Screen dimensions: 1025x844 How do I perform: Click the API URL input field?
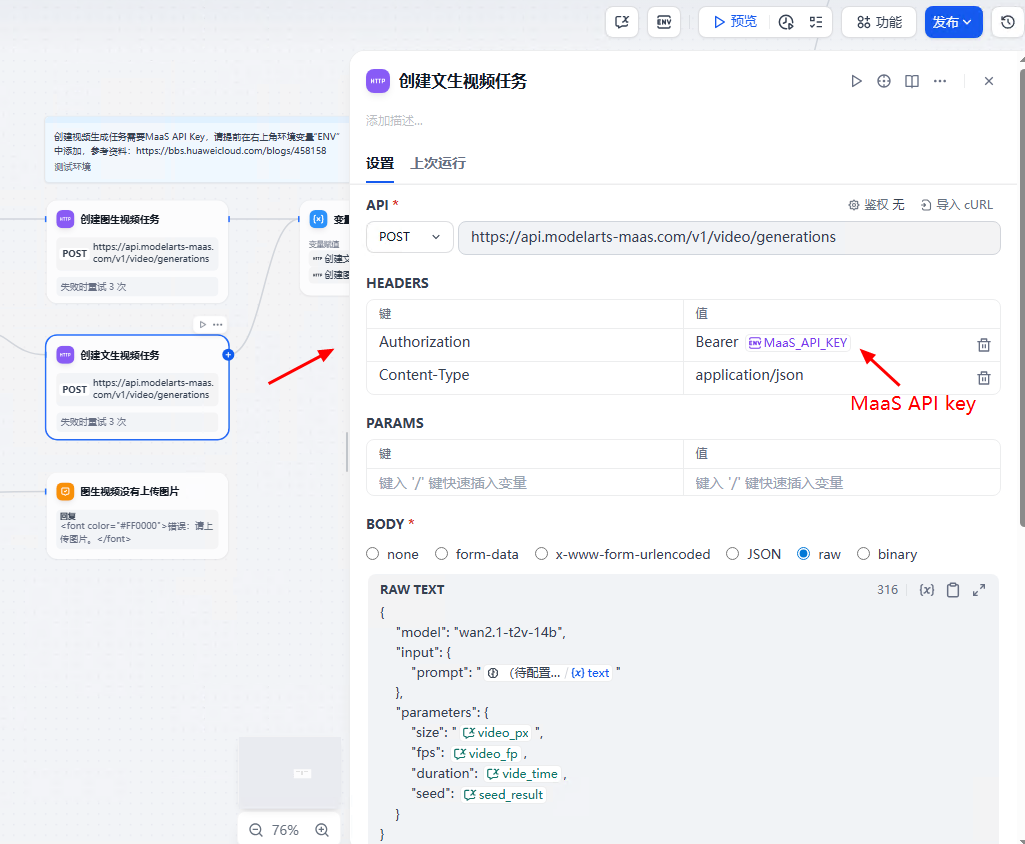(729, 237)
